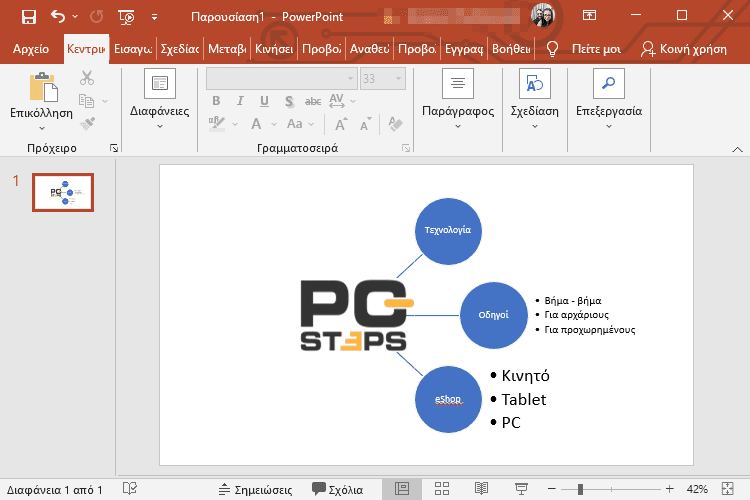750x500 pixels.
Task: Open the Κινήσεις tab
Action: click(274, 49)
